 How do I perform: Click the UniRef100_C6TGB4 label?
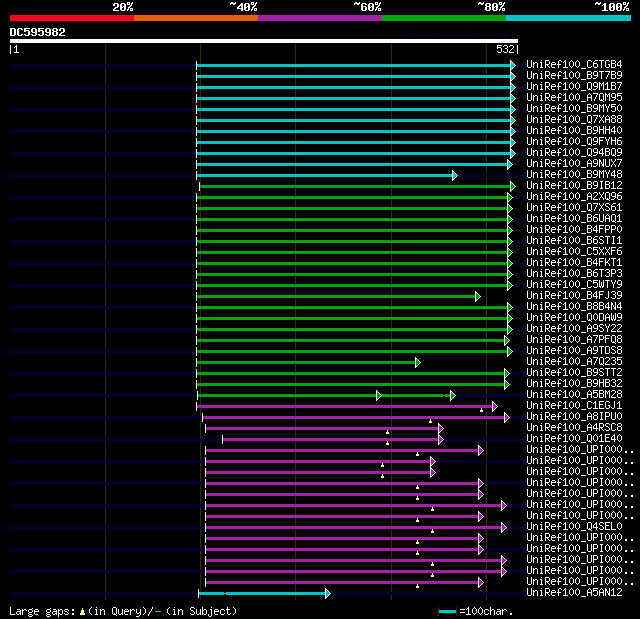tap(574, 64)
